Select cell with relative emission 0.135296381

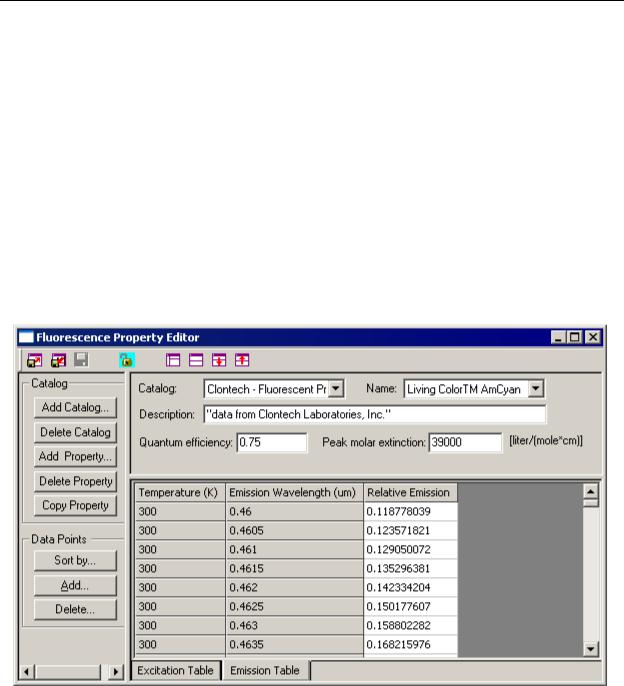[410, 569]
